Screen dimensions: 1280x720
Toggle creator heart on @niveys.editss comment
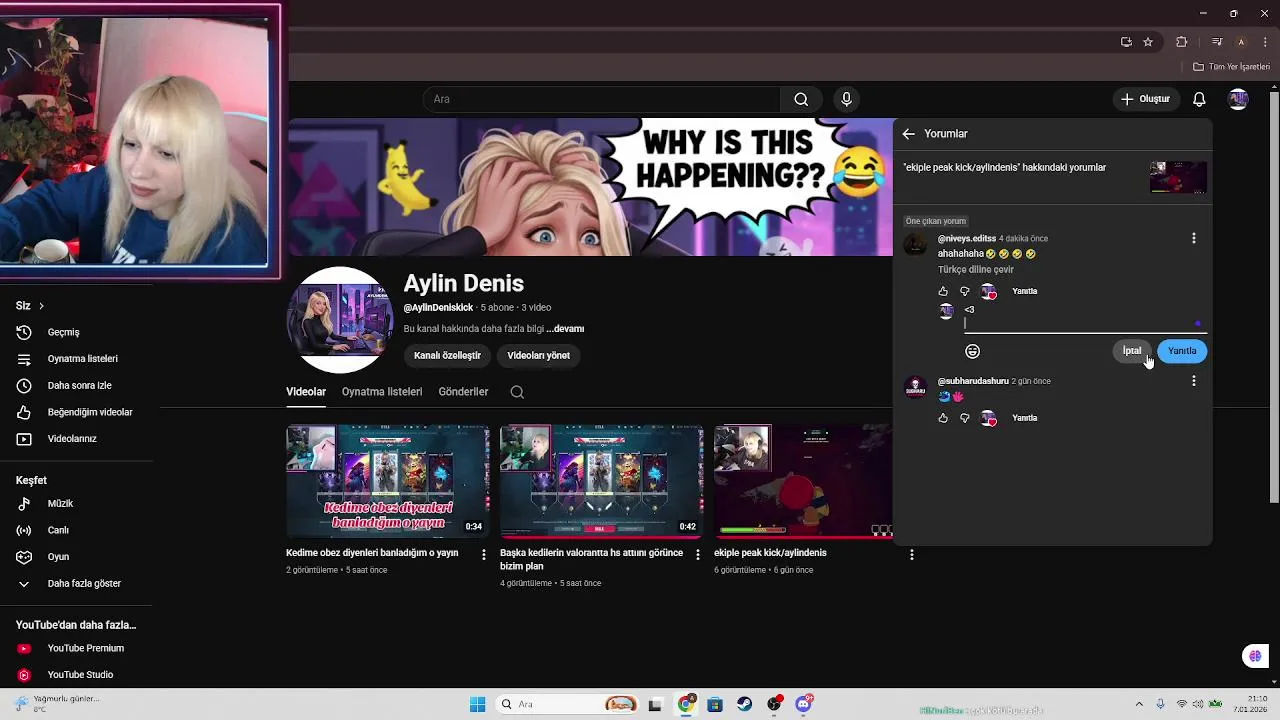(988, 292)
